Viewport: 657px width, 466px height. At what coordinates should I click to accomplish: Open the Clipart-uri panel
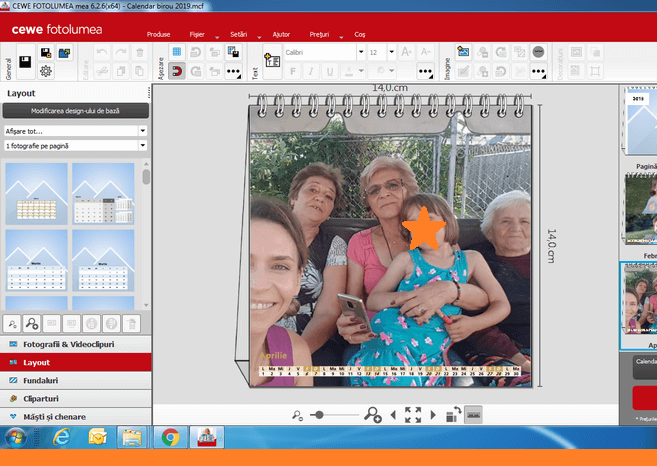(x=75, y=399)
